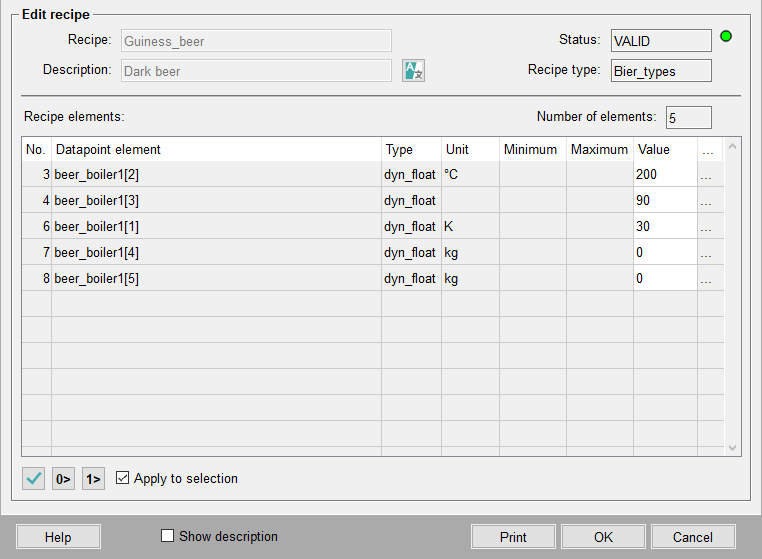Sort by the Datapoint element column header

coord(215,150)
